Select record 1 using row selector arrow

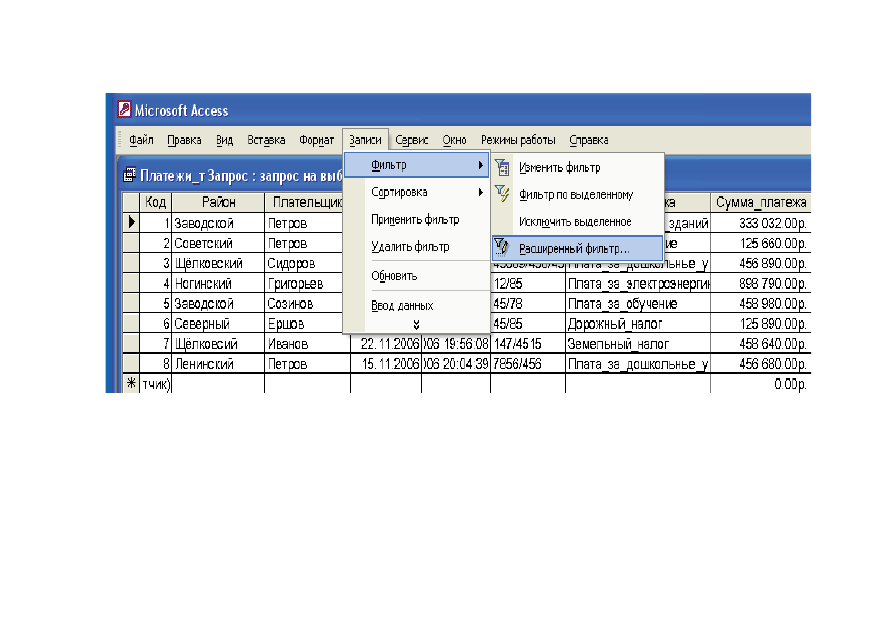[132, 222]
